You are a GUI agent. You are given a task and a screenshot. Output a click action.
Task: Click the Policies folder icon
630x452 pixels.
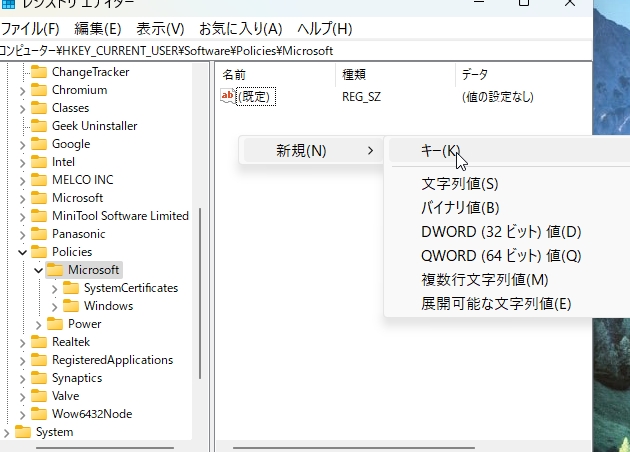click(x=39, y=252)
